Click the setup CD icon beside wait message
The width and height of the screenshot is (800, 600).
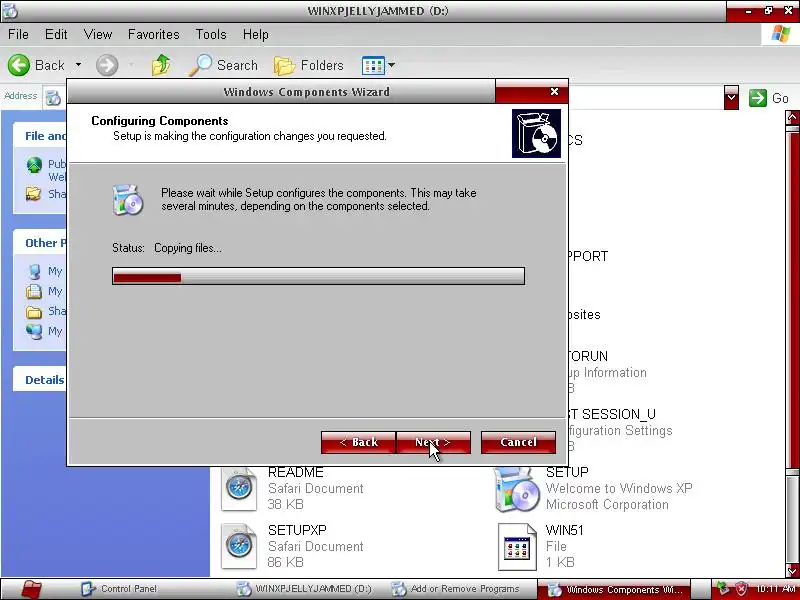click(128, 200)
